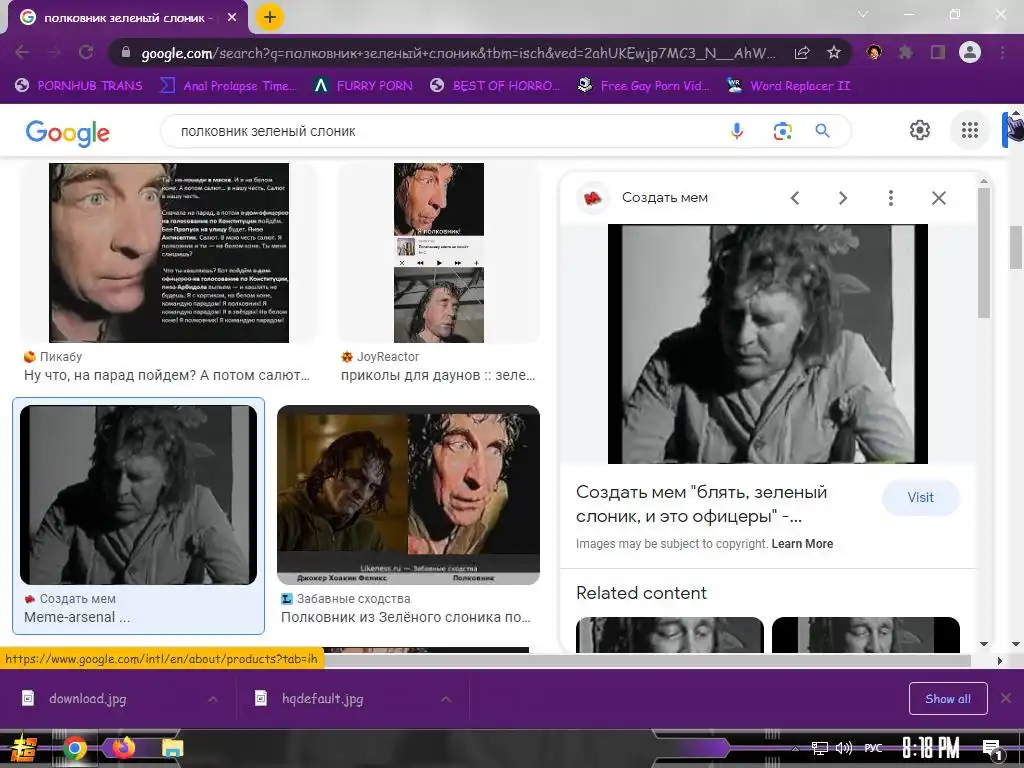
Task: Go back to the previous page
Action: coord(22,52)
